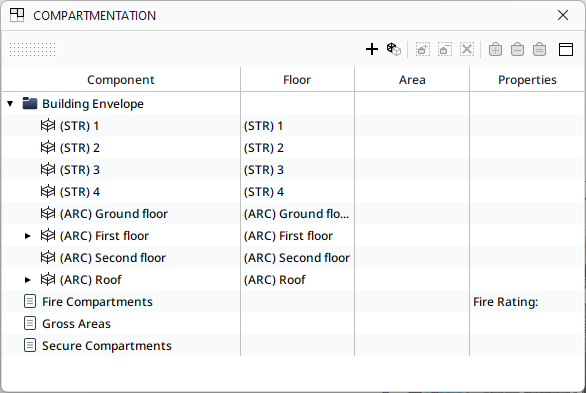Click the (STR) 1 floor icon
The height and width of the screenshot is (393, 586).
(x=48, y=126)
